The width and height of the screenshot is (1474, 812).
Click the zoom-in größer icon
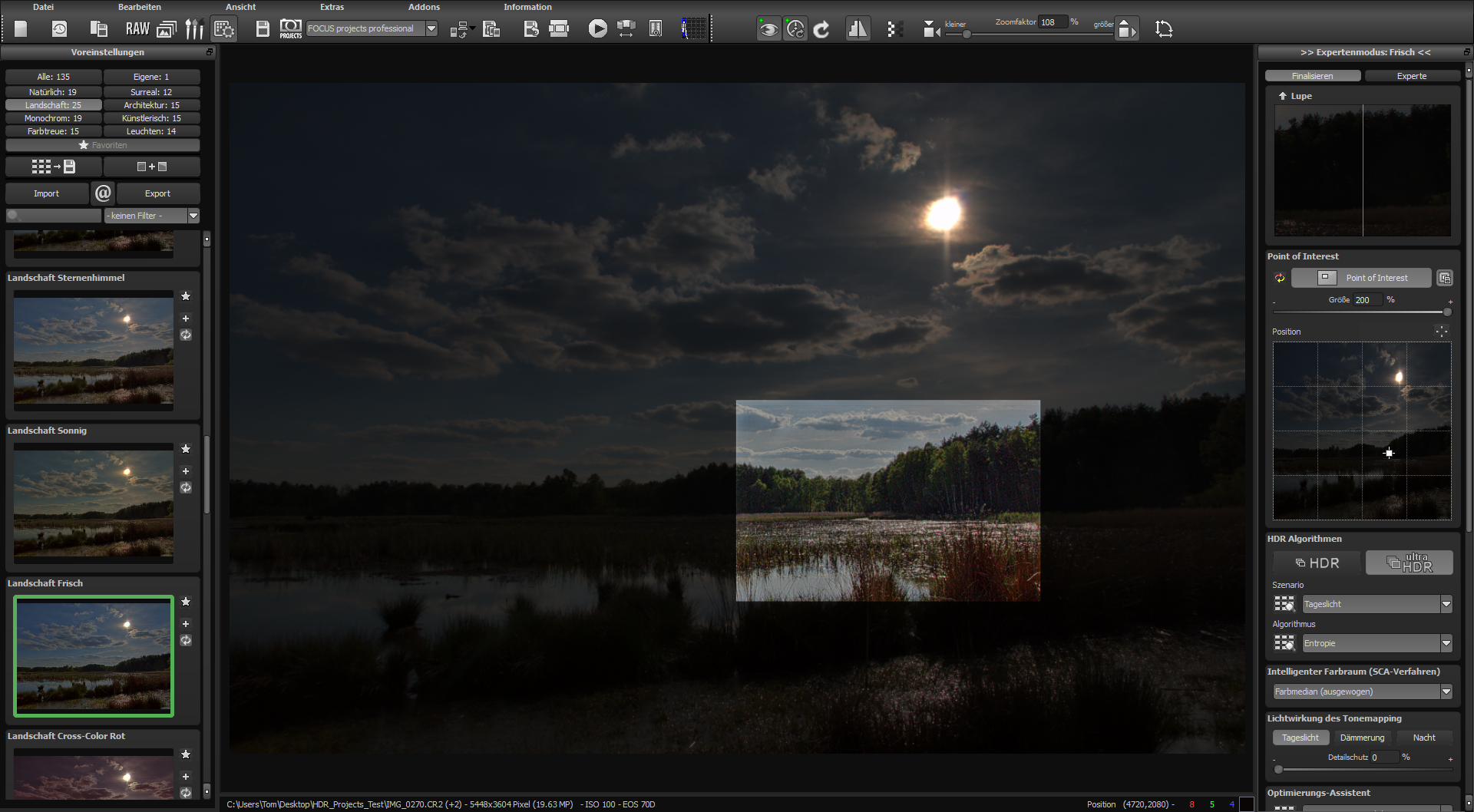click(x=1126, y=29)
